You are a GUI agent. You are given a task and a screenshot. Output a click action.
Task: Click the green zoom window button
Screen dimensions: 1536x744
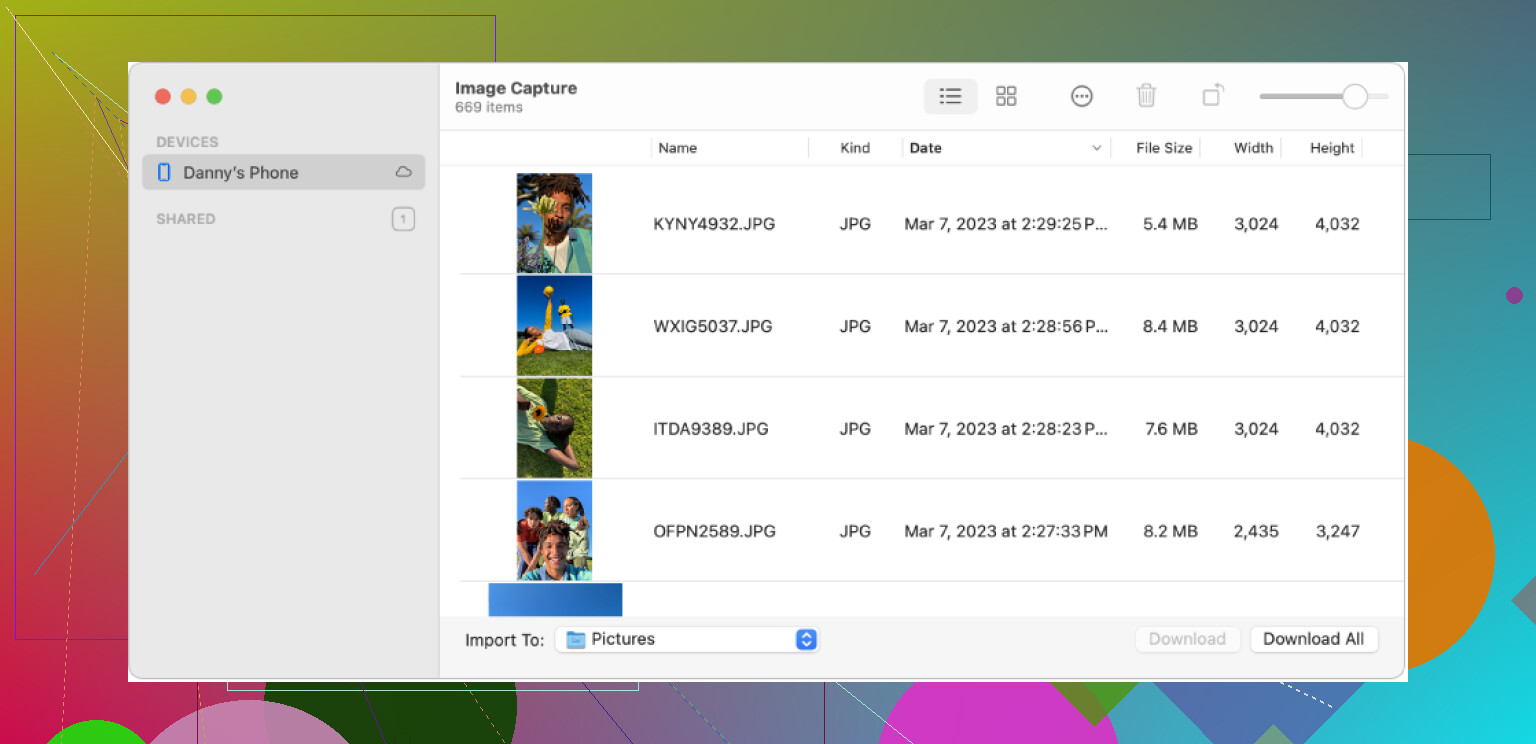[214, 97]
